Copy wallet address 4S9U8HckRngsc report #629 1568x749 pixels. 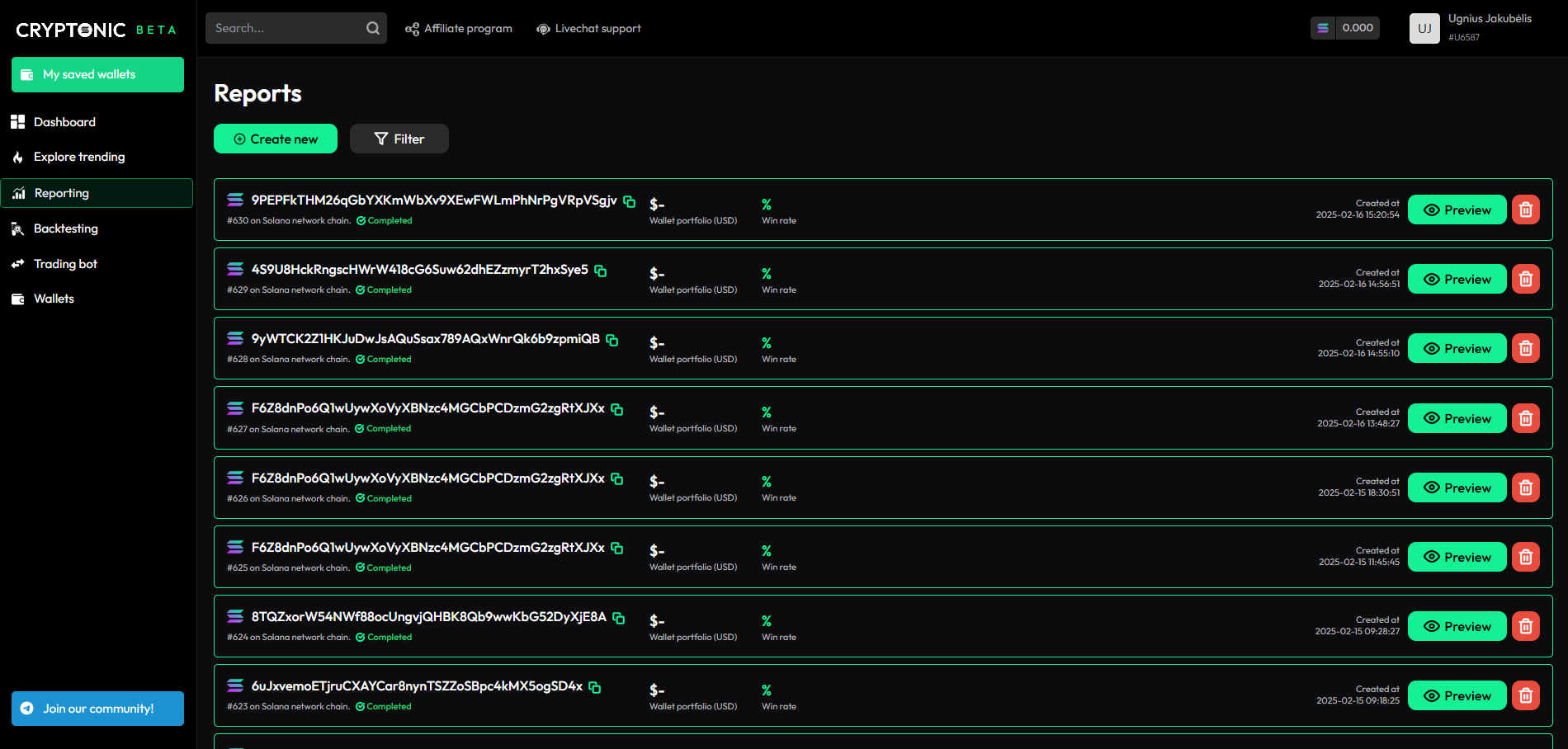tap(601, 271)
